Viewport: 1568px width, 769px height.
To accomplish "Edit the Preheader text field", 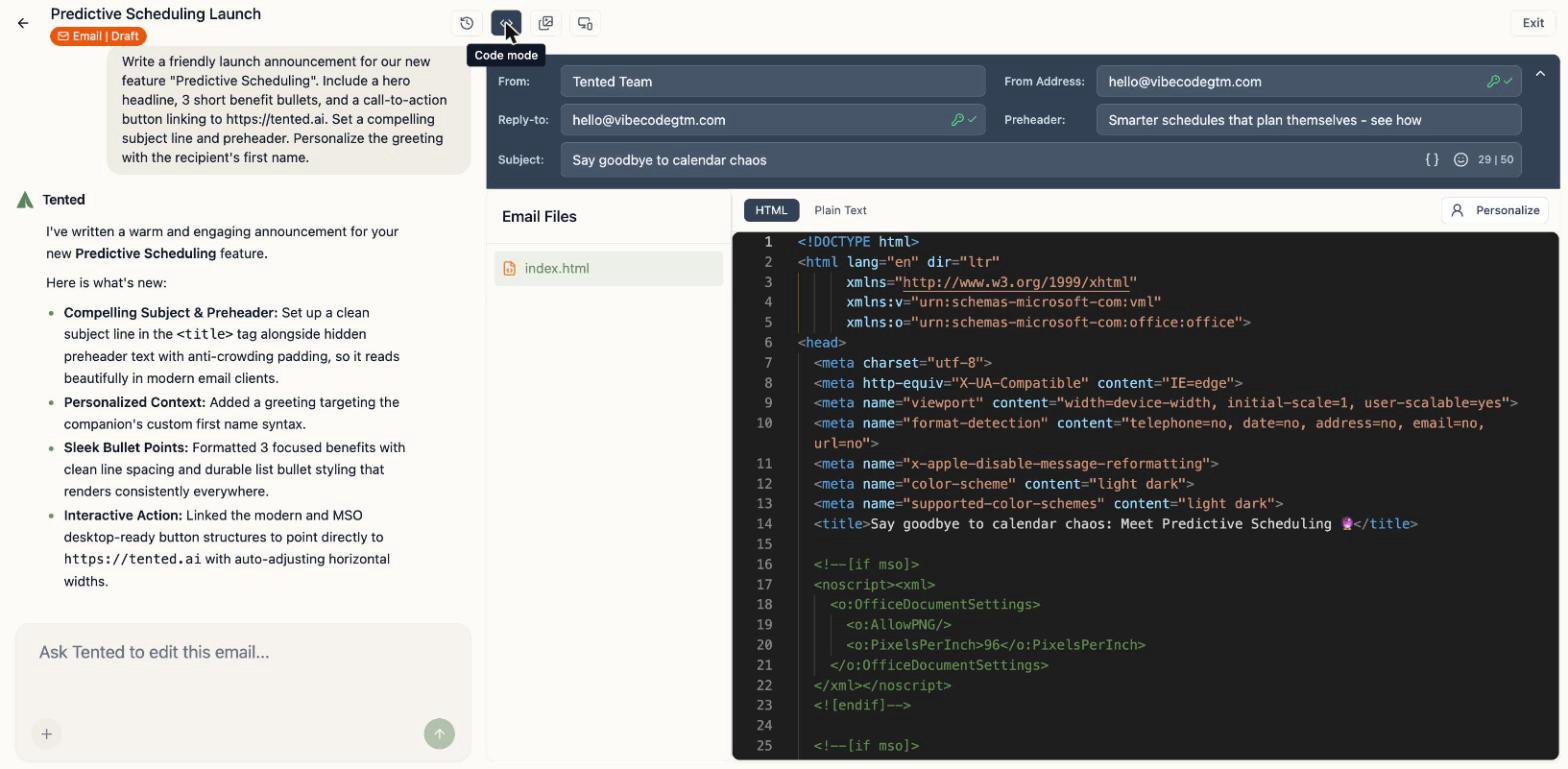I will [1309, 120].
